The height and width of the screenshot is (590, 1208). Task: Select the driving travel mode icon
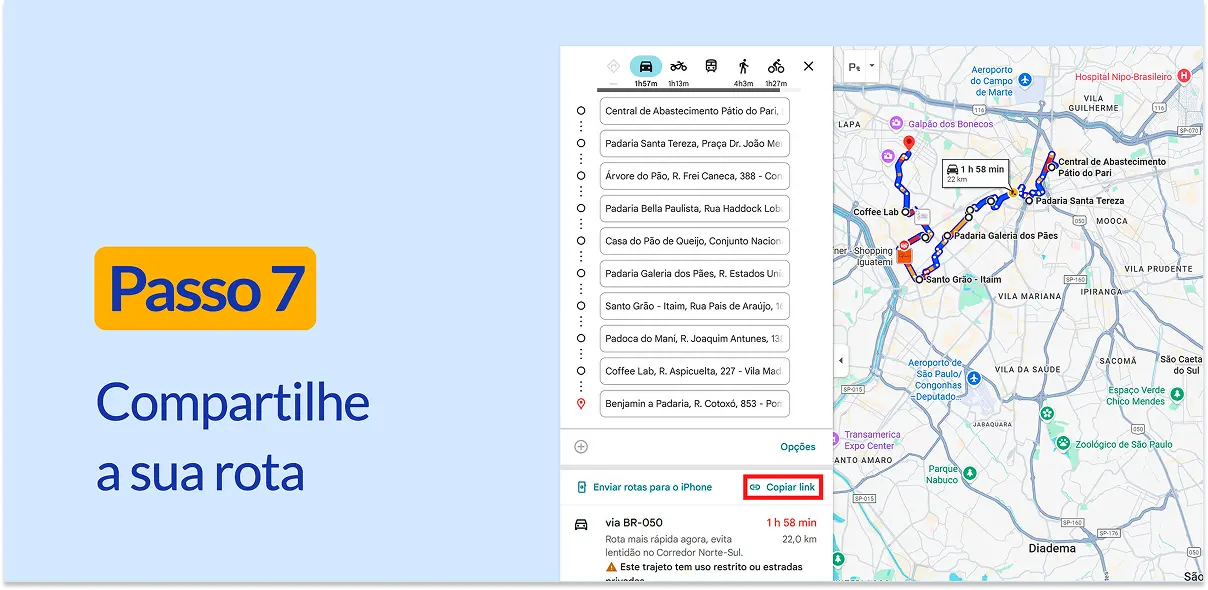646,66
